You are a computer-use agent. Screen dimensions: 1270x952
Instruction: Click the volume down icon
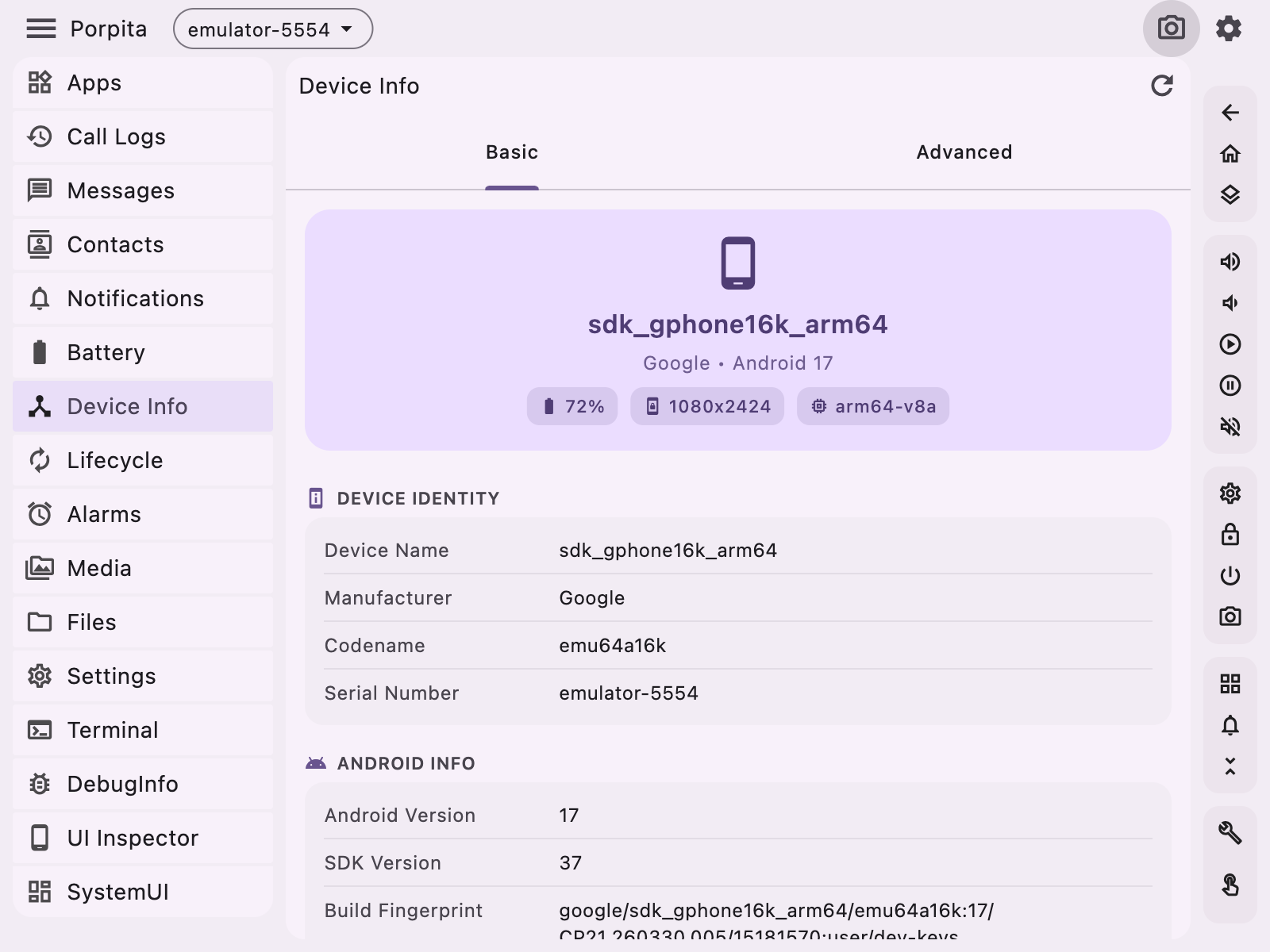tap(1230, 303)
